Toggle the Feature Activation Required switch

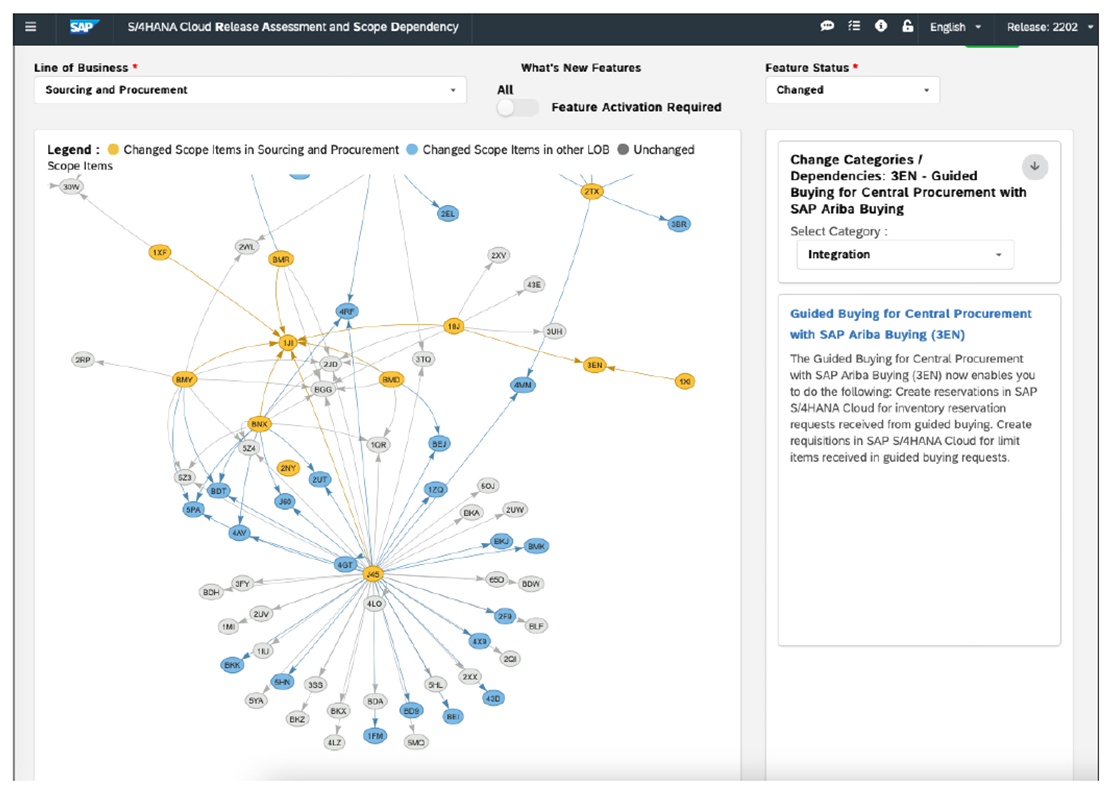[x=516, y=105]
